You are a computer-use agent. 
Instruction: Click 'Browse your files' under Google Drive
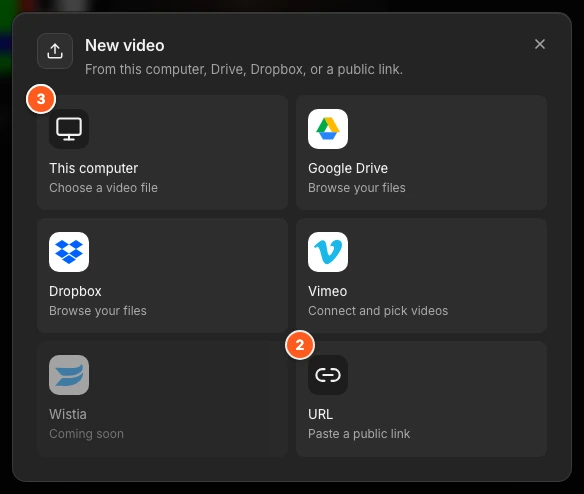(357, 188)
